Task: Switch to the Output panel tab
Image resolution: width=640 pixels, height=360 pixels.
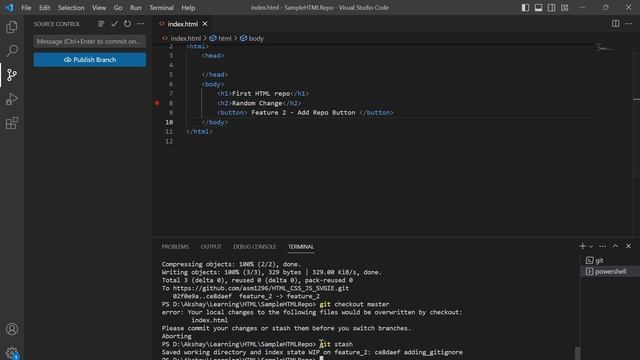Action: click(211, 247)
